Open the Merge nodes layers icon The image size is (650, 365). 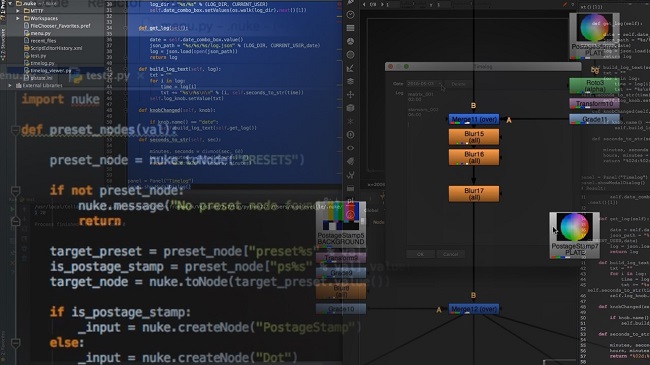350,81
